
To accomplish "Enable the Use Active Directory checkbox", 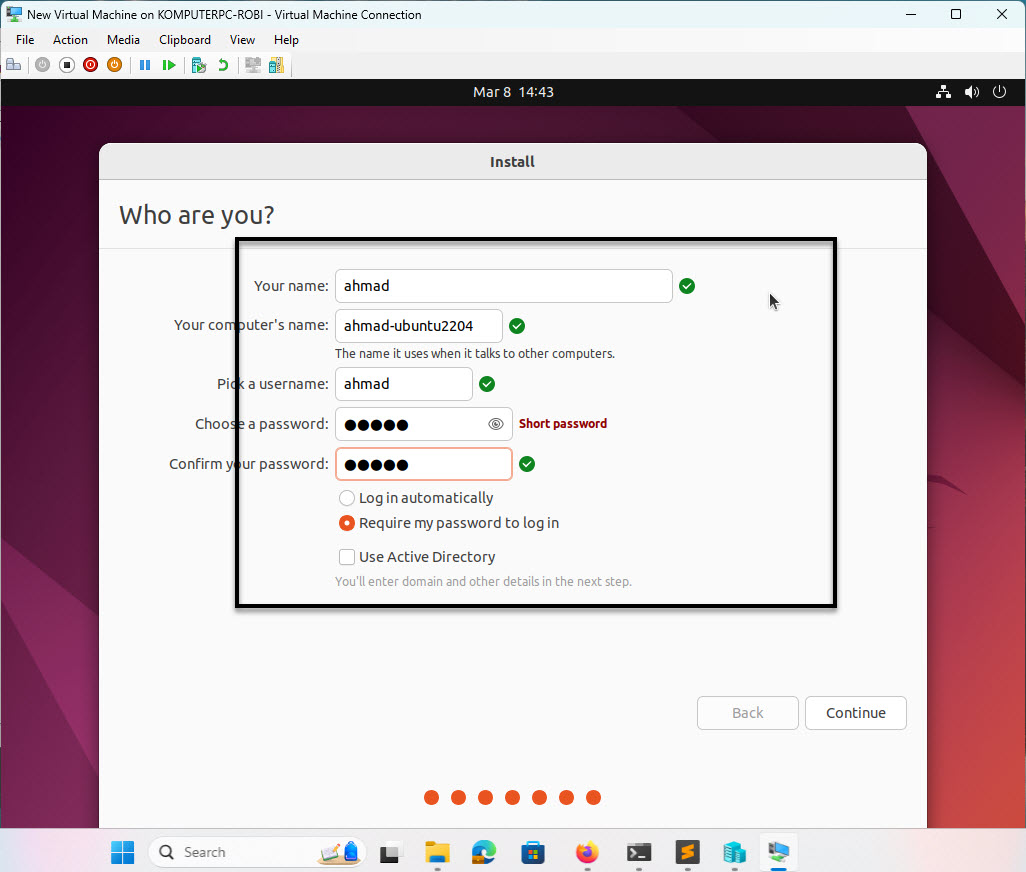I will point(346,557).
